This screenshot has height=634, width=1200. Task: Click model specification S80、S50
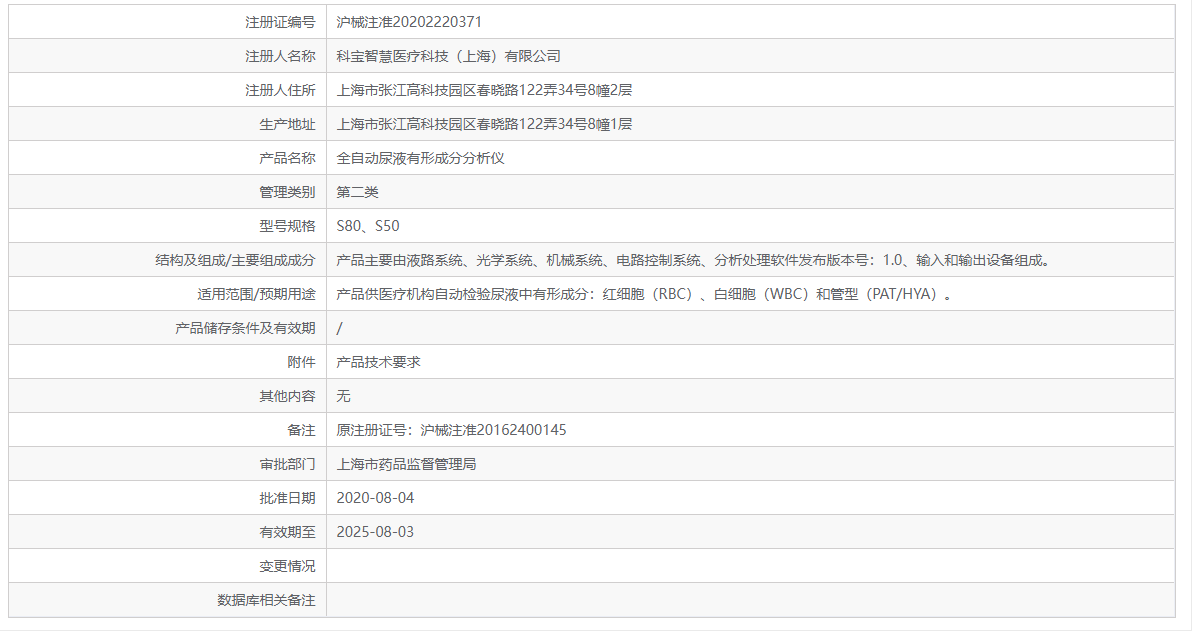tap(370, 225)
